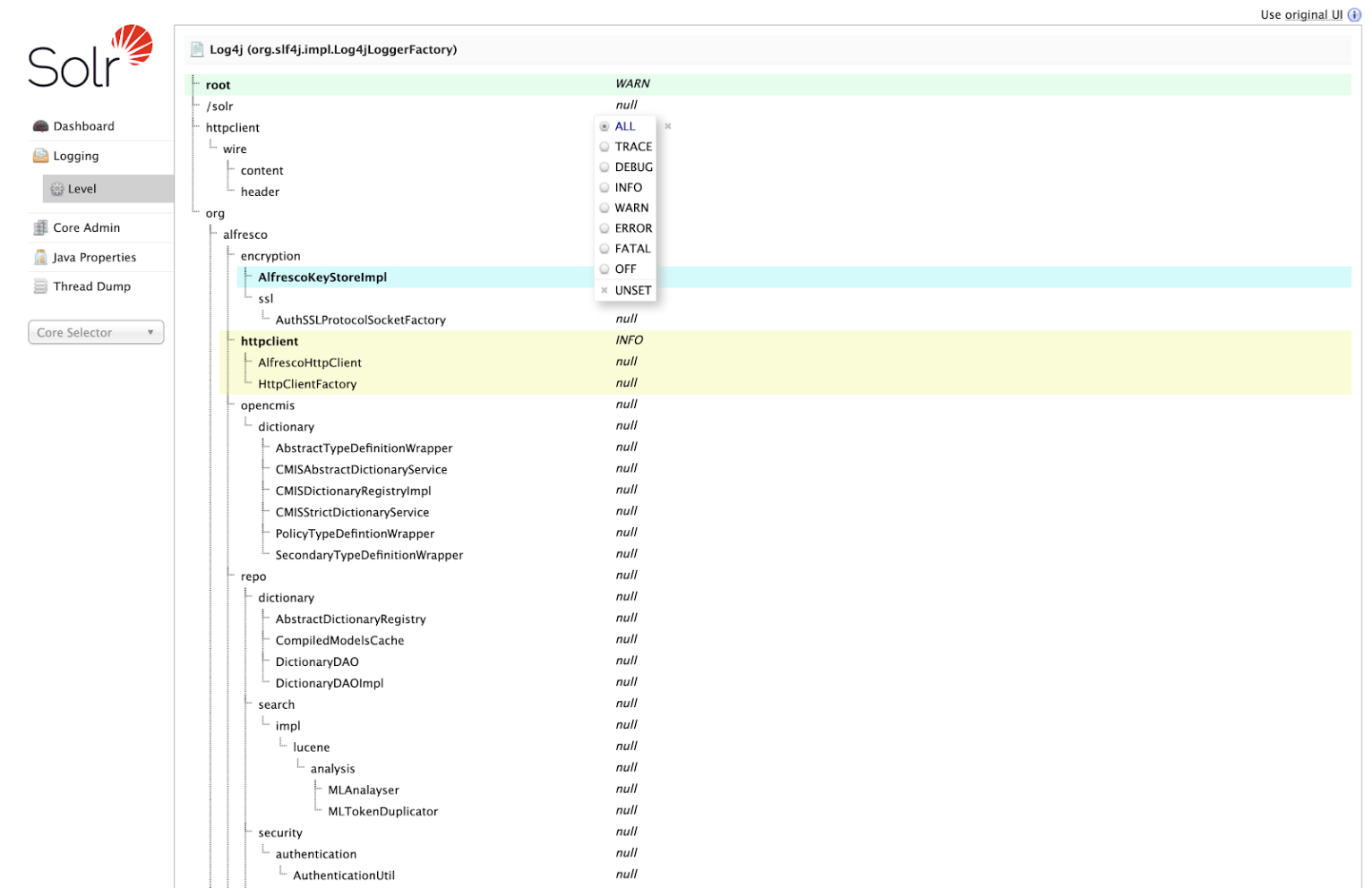Click the Logging folder icon
This screenshot has height=888, width=1372.
(40, 156)
